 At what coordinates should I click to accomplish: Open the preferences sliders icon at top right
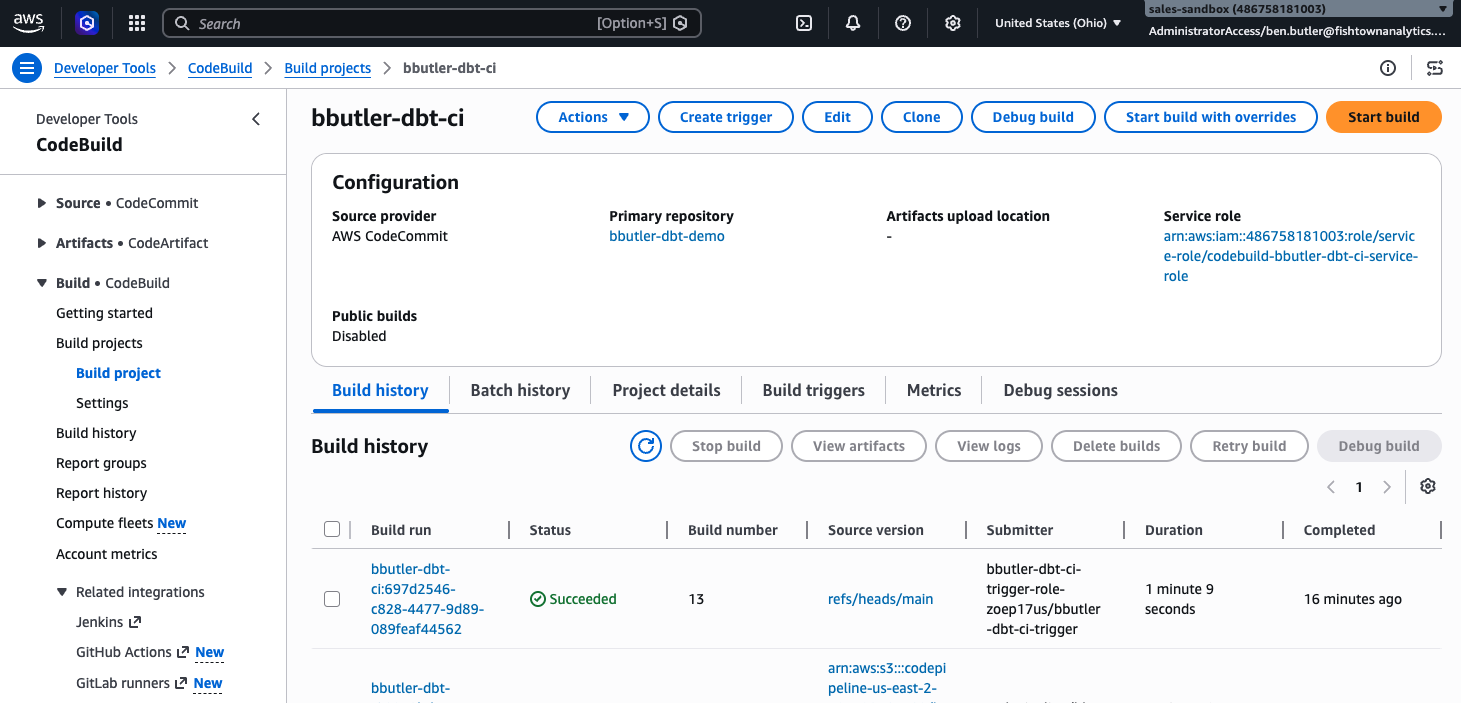tap(1435, 68)
